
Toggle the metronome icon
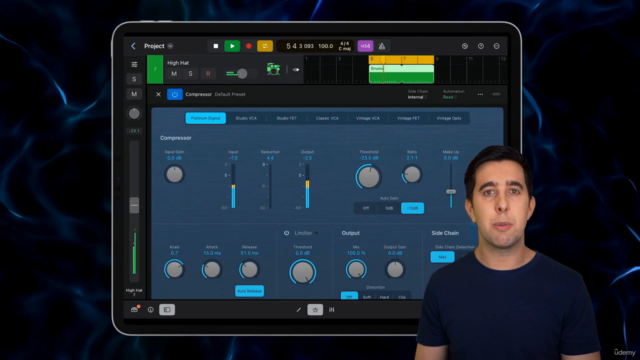coord(382,46)
